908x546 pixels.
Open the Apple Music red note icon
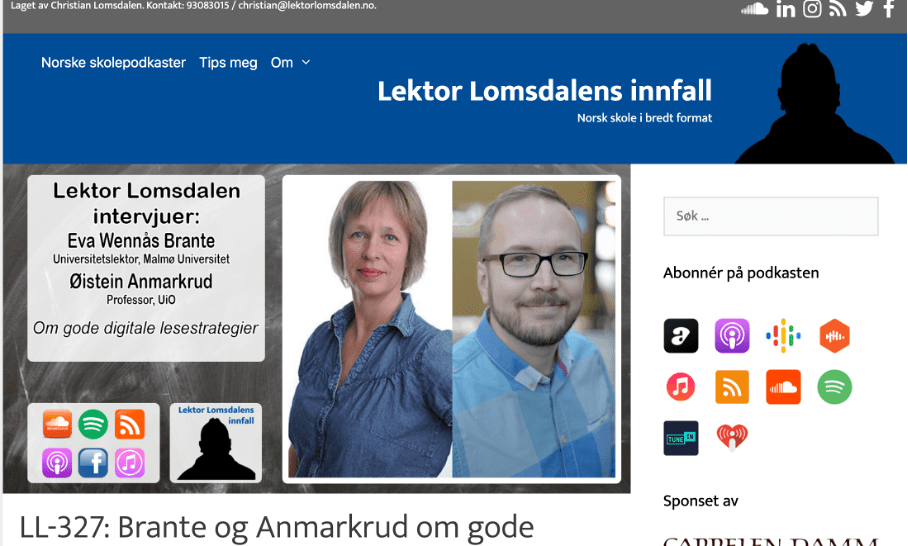pyautogui.click(x=681, y=387)
